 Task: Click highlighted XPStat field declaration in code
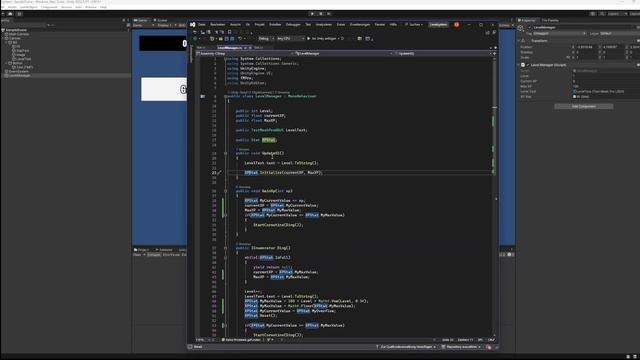coord(269,140)
